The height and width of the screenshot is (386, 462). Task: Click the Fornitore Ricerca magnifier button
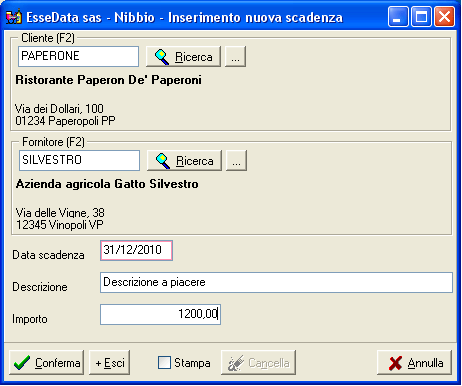tap(184, 161)
